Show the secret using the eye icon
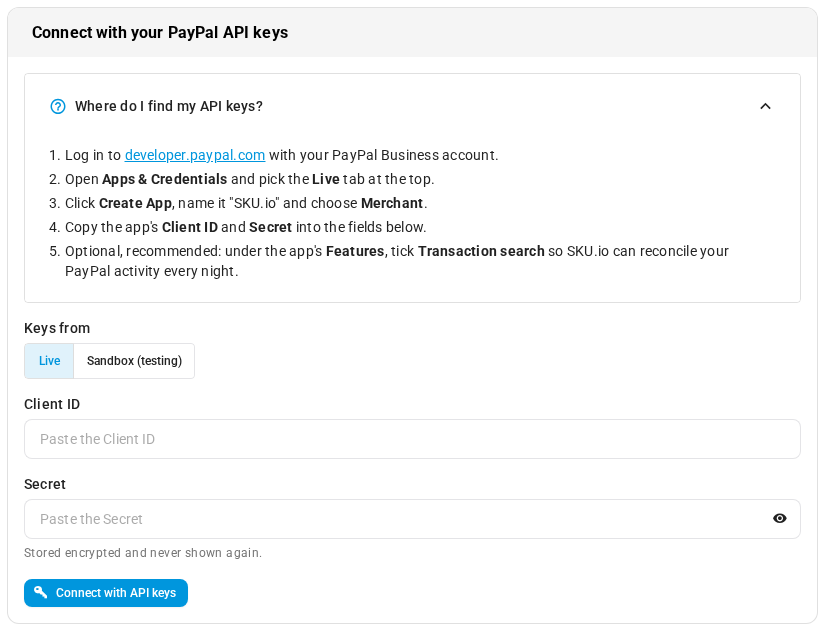The height and width of the screenshot is (631, 825). (x=780, y=519)
